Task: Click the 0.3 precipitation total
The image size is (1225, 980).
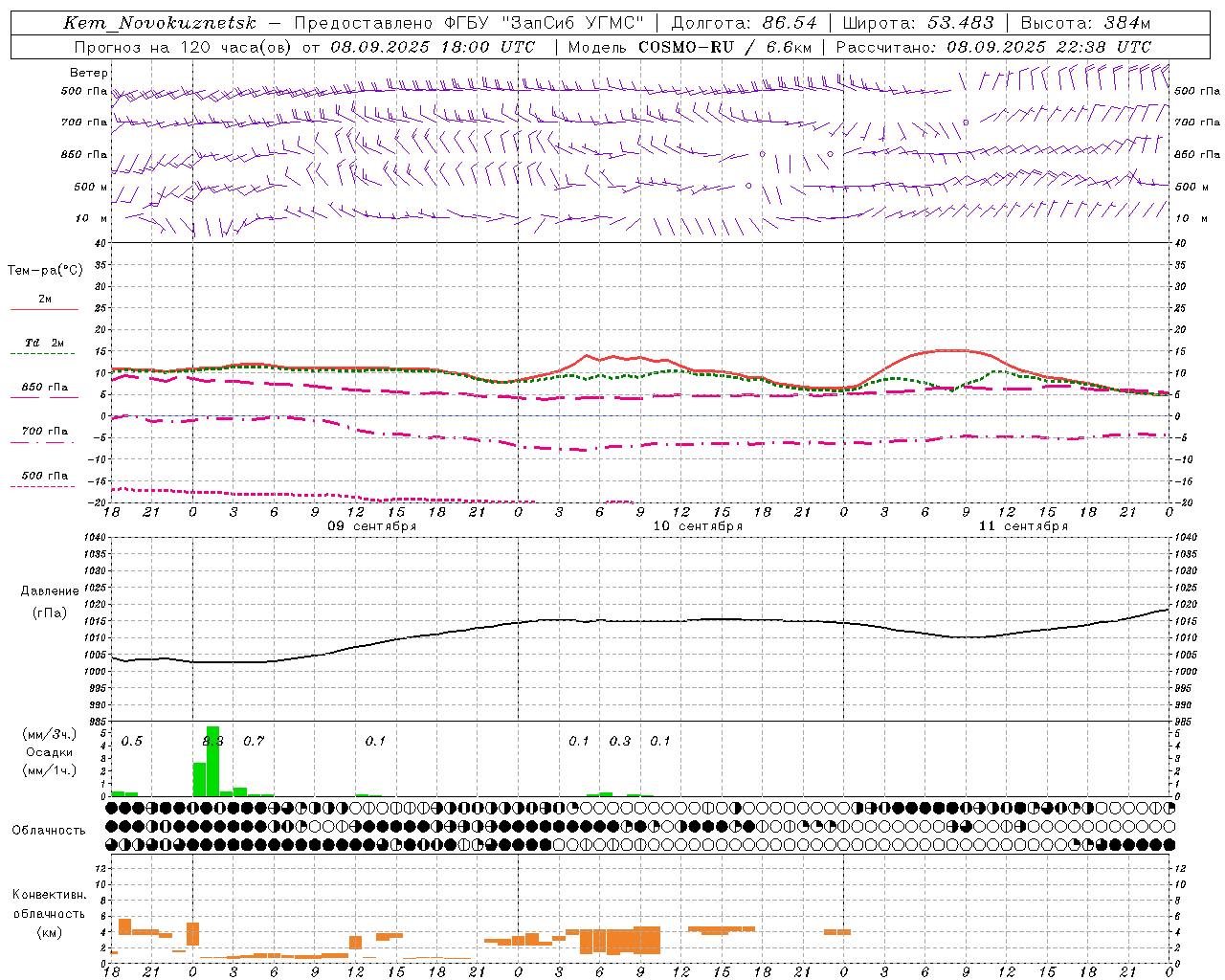Action: (620, 742)
